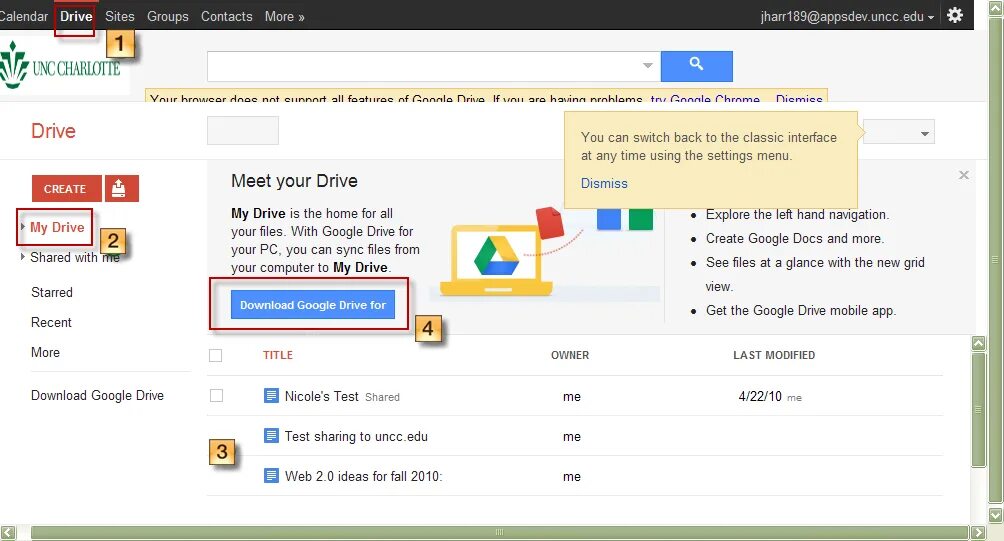The height and width of the screenshot is (541, 1004).
Task: Open Shared with me folder
Action: click(75, 257)
